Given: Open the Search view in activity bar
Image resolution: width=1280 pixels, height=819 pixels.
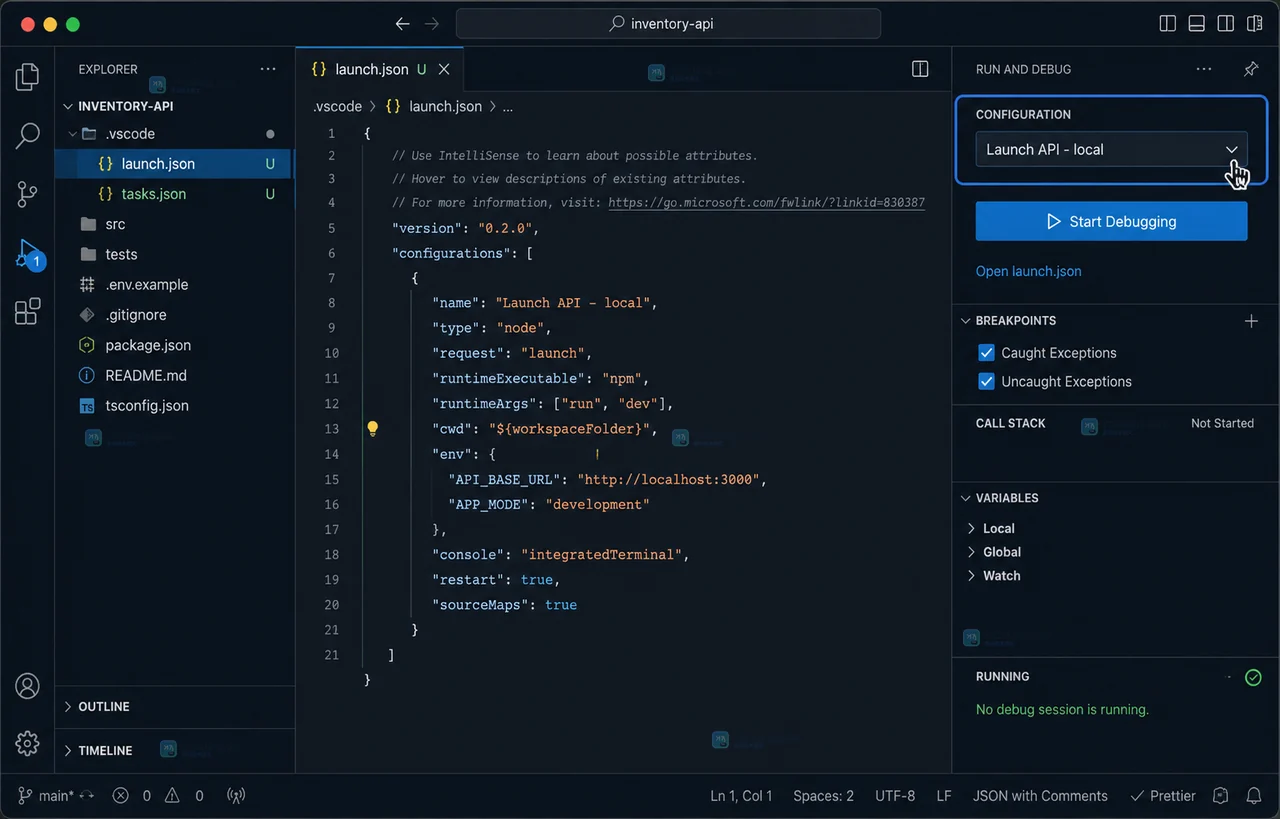Looking at the screenshot, I should pyautogui.click(x=28, y=135).
